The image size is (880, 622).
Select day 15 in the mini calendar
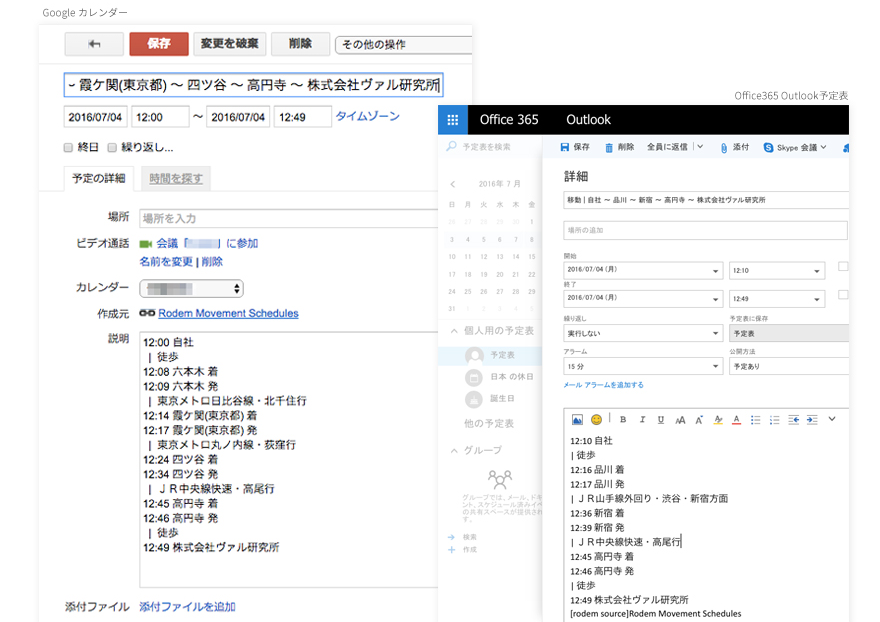pos(531,257)
